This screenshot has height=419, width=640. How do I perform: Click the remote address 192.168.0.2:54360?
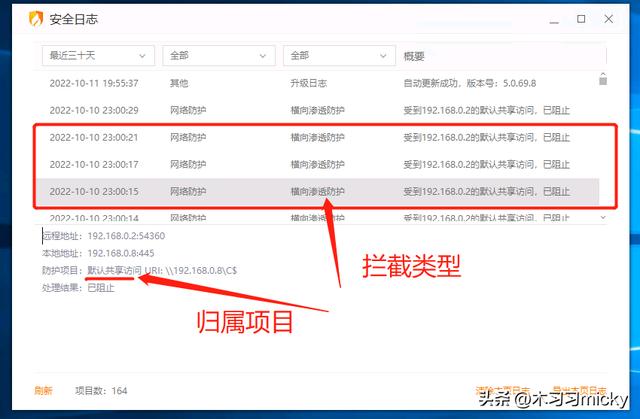coord(126,236)
